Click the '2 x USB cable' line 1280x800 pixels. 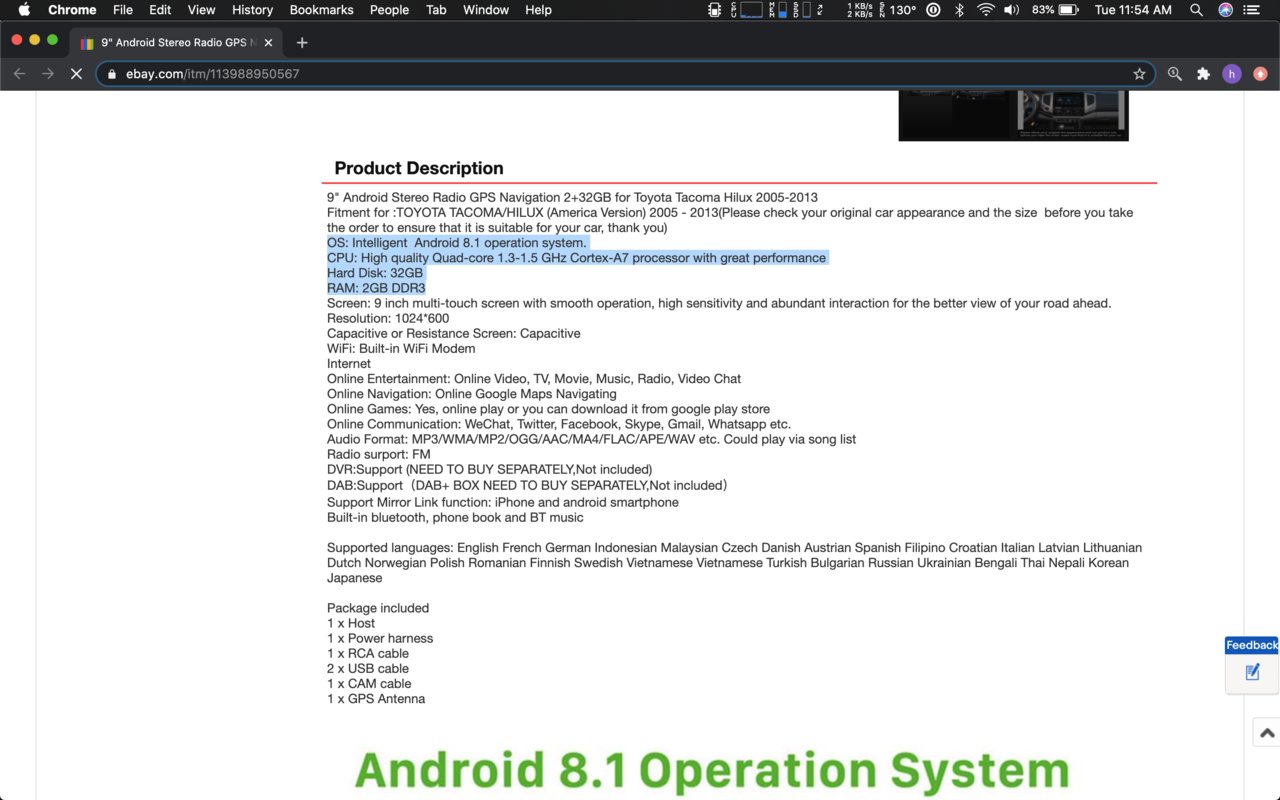click(368, 668)
